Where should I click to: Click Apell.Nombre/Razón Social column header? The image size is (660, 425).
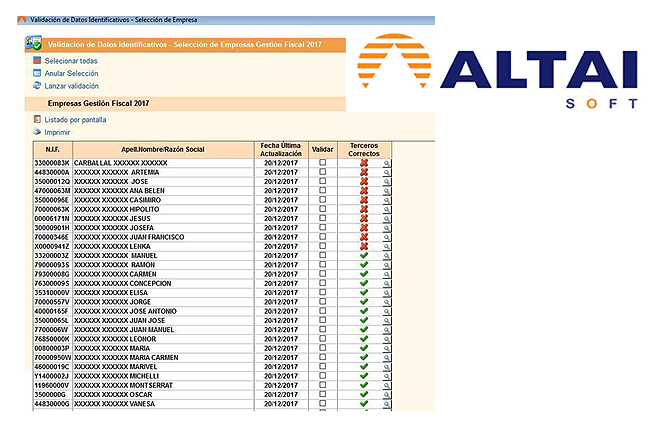tap(163, 150)
